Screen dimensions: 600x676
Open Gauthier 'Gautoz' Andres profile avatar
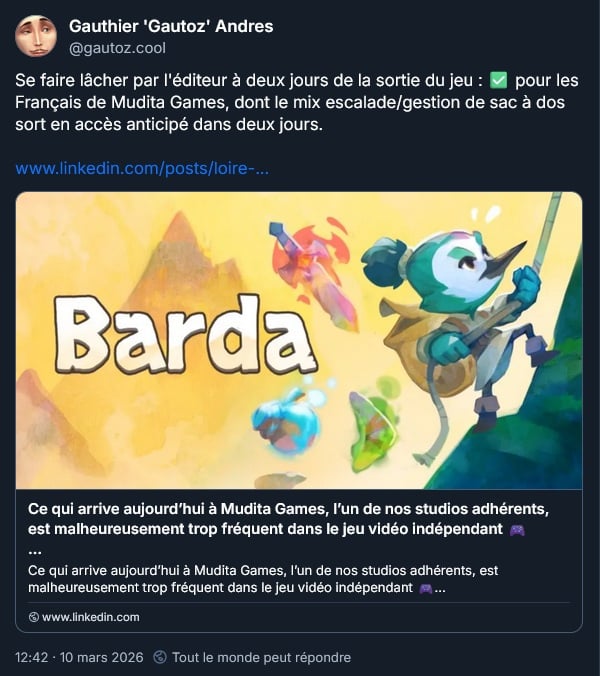tap(36, 36)
